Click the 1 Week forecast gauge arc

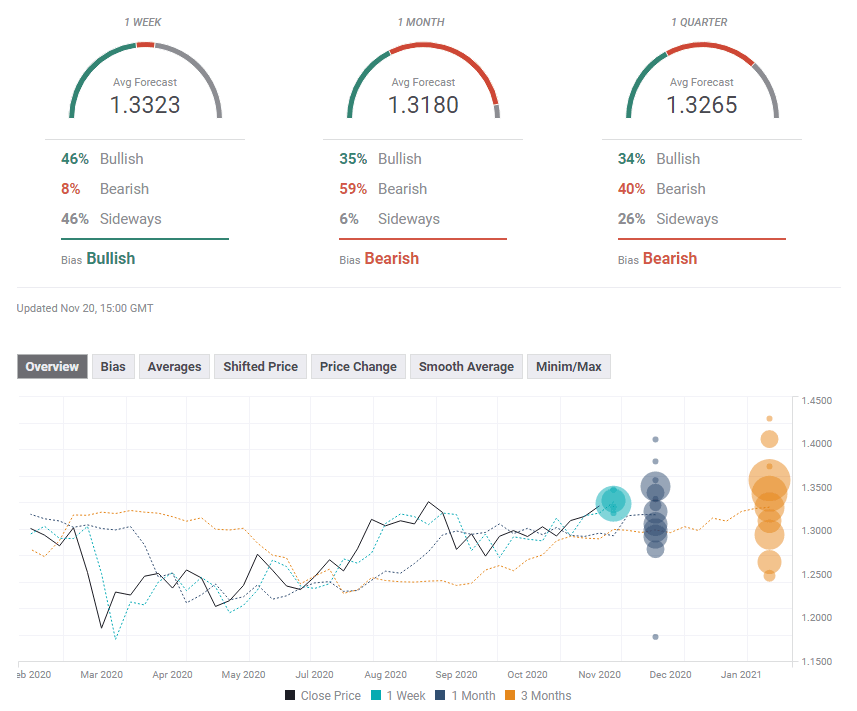click(145, 46)
